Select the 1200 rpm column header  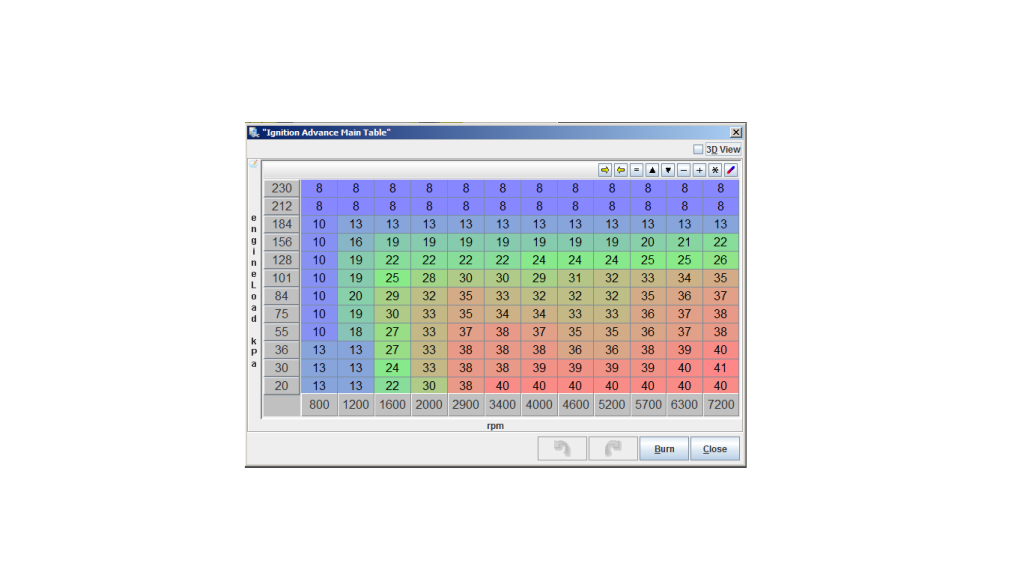[356, 405]
